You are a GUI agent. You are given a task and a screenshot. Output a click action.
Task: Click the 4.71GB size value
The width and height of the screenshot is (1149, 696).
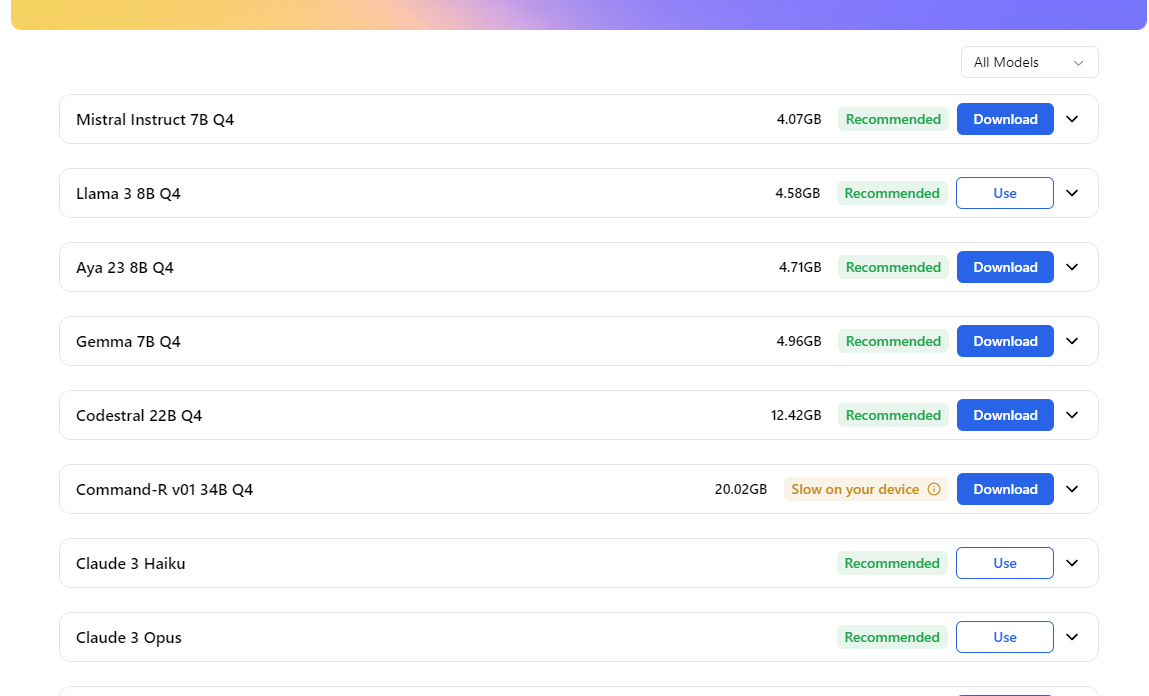[x=799, y=267]
